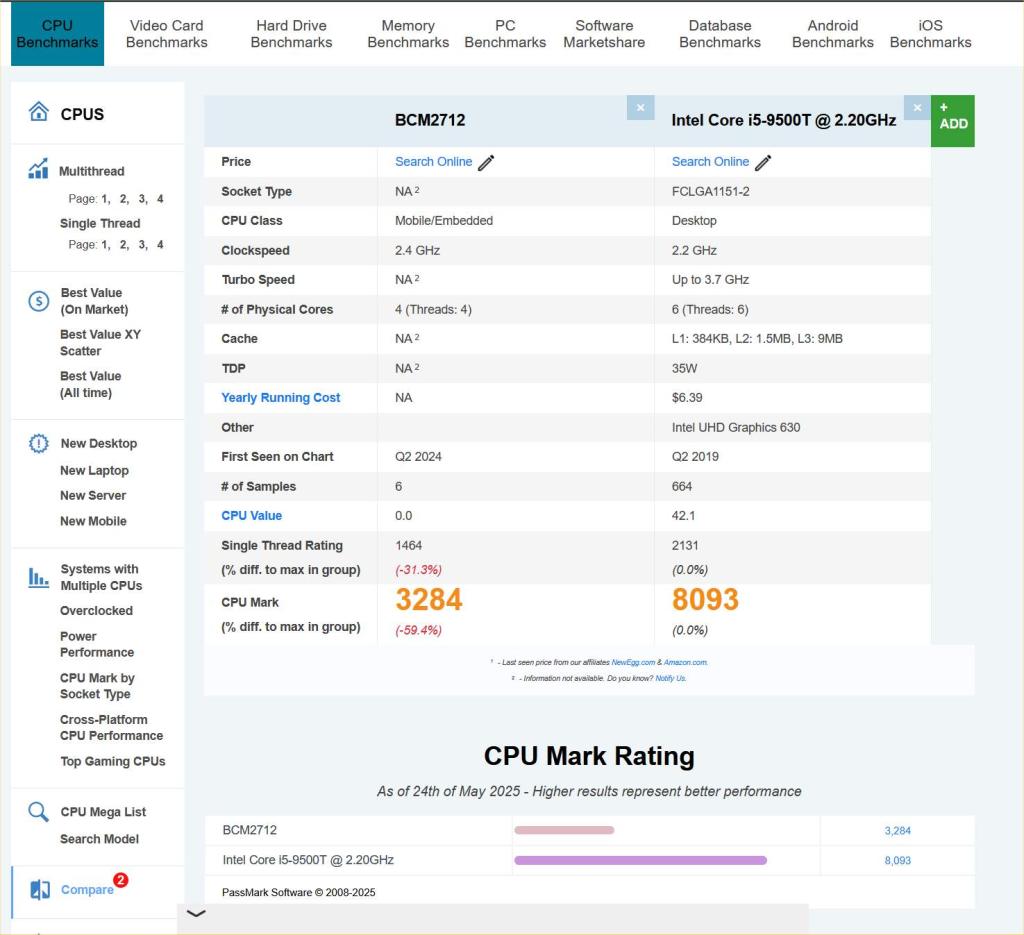
Task: Click the Systems with Multiple CPUs bar icon
Action: click(x=39, y=577)
